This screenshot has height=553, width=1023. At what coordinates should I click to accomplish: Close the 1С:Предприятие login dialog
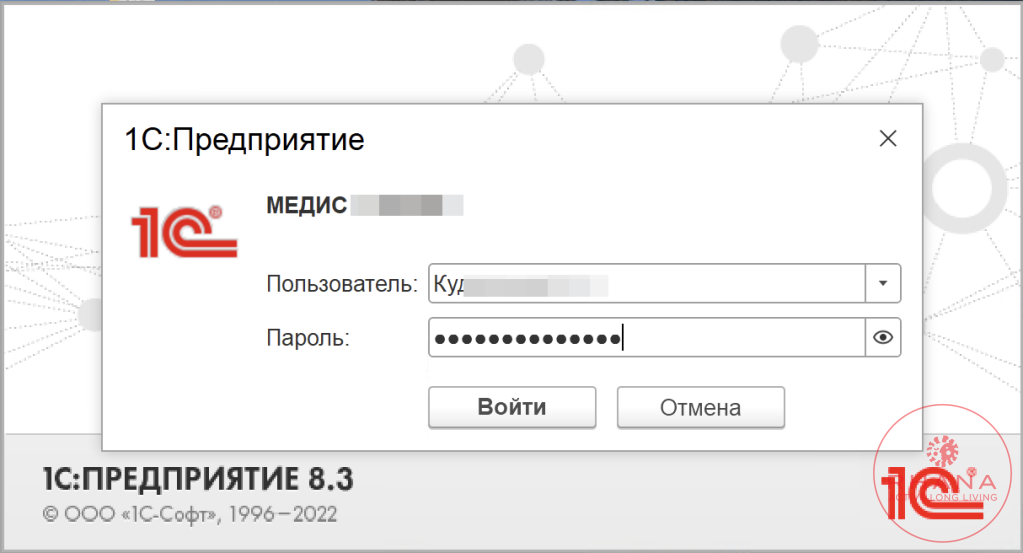click(888, 138)
